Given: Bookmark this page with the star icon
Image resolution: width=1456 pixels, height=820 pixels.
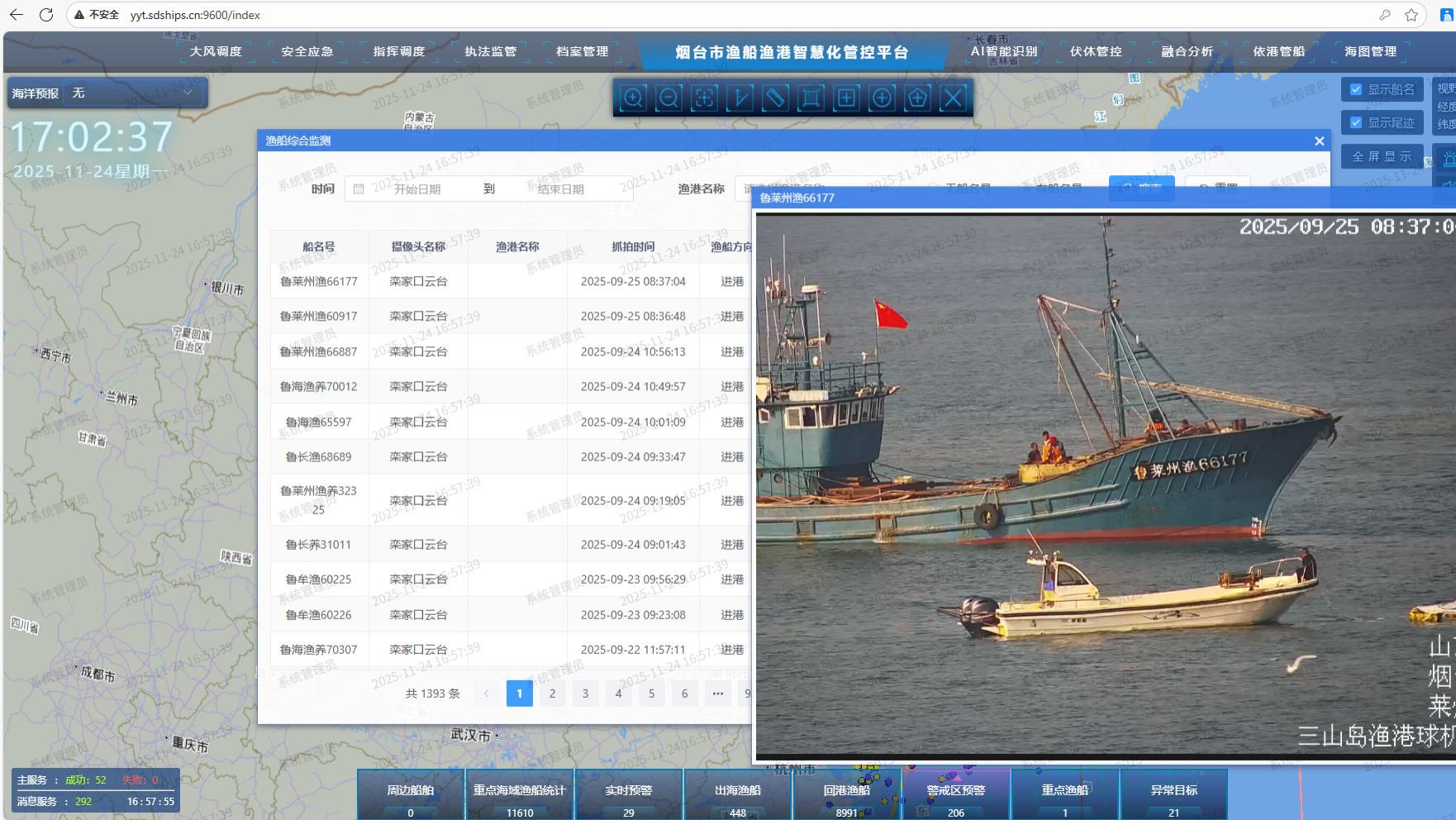Looking at the screenshot, I should [1411, 15].
